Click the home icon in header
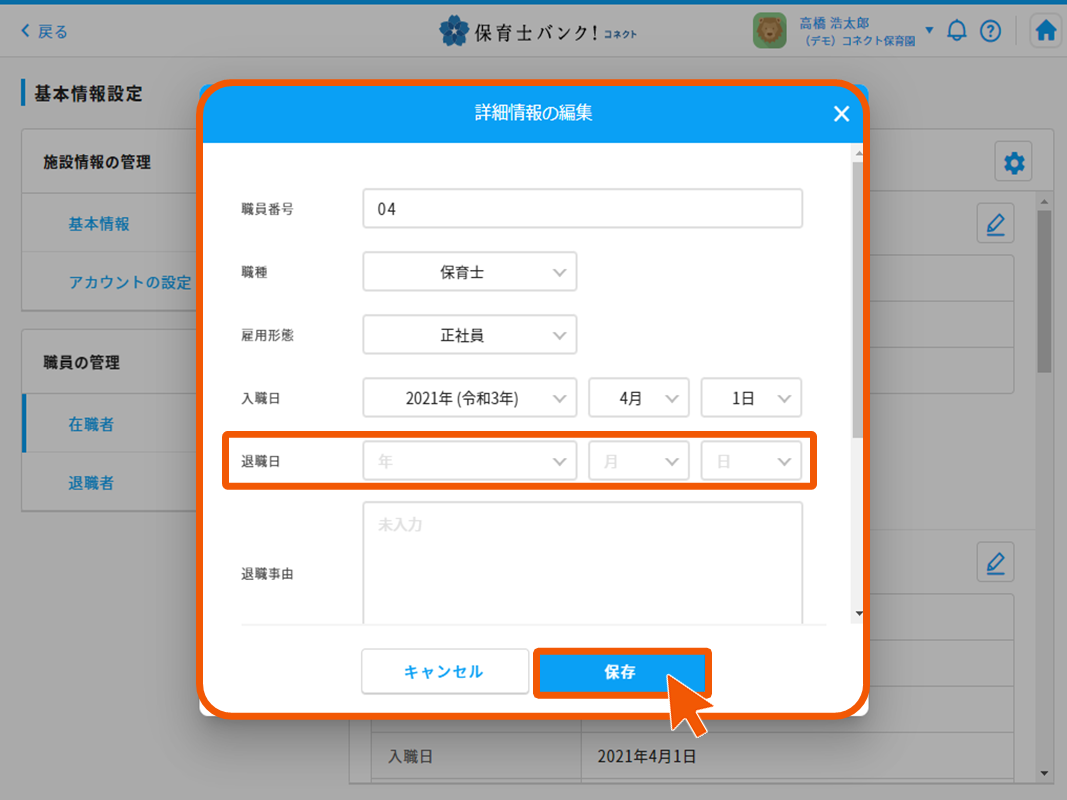This screenshot has height=800, width=1067. pos(1045,31)
